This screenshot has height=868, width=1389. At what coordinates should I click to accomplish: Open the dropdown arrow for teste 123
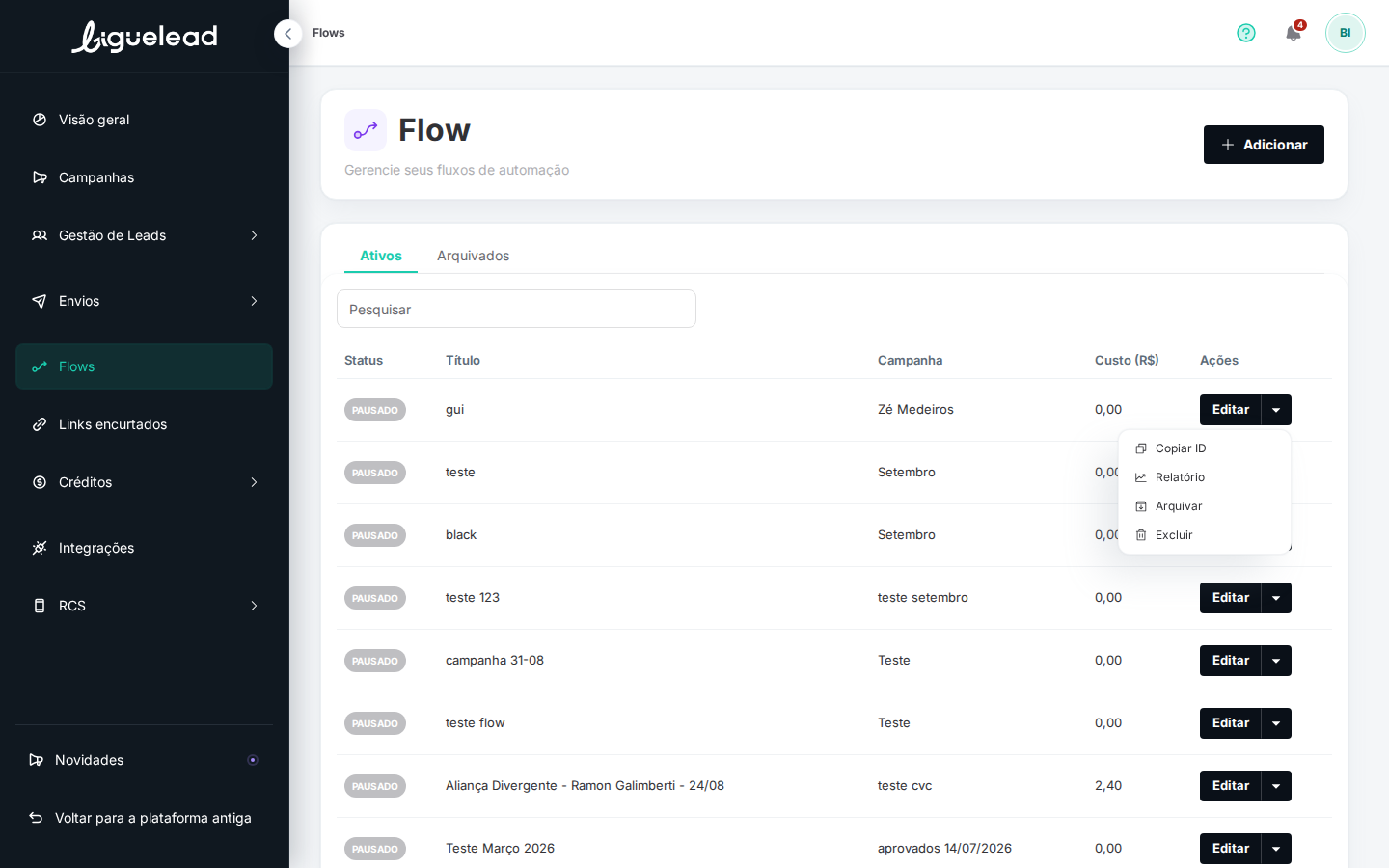pos(1276,598)
